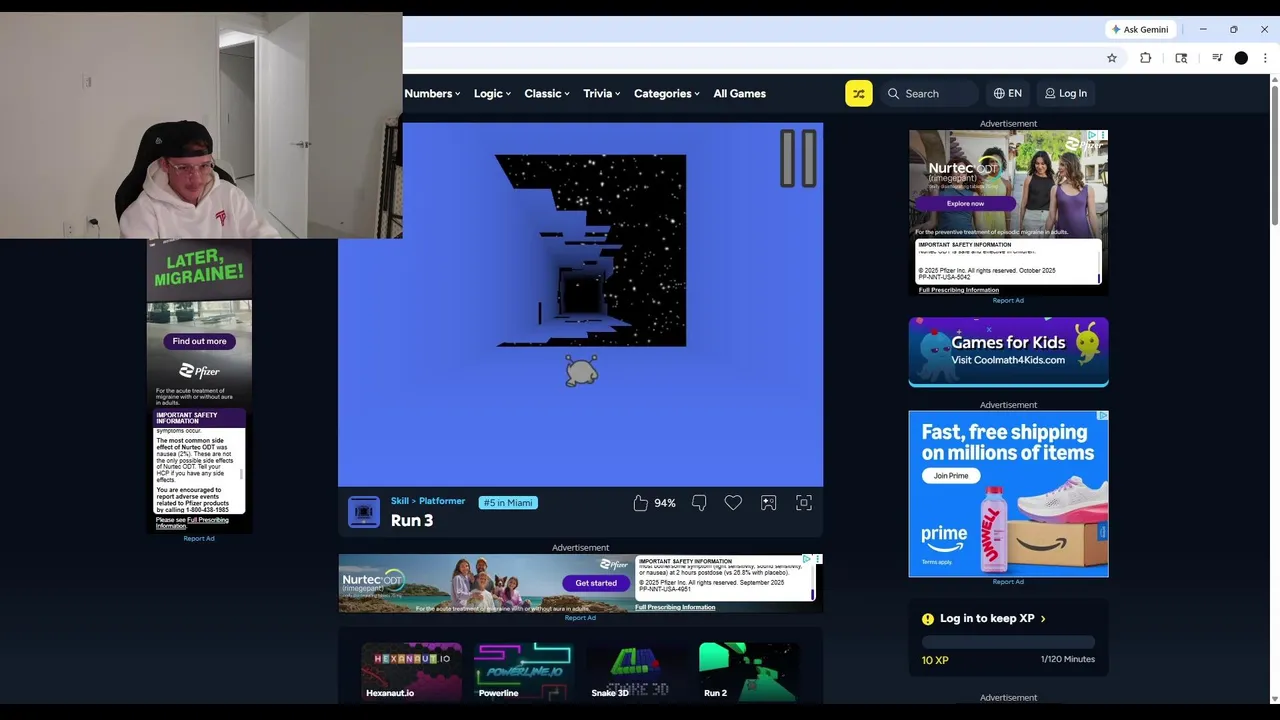The height and width of the screenshot is (720, 1280).
Task: Click the yellow random game shuffle button
Action: click(x=858, y=93)
